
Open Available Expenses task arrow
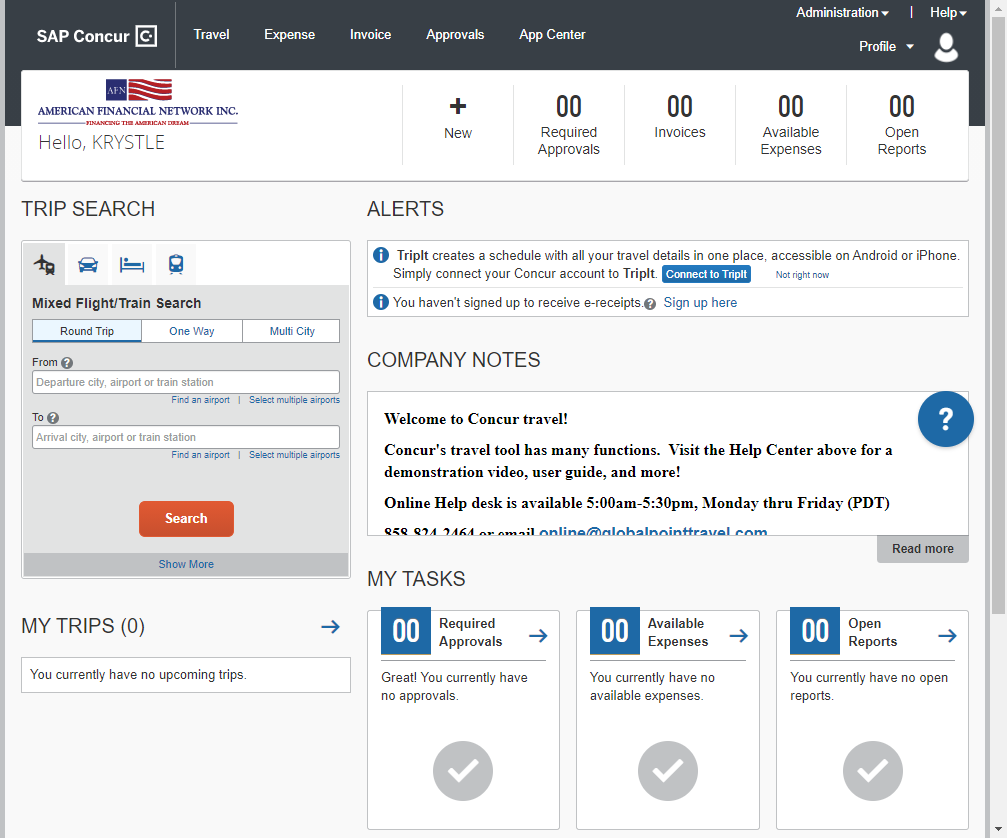tap(739, 636)
